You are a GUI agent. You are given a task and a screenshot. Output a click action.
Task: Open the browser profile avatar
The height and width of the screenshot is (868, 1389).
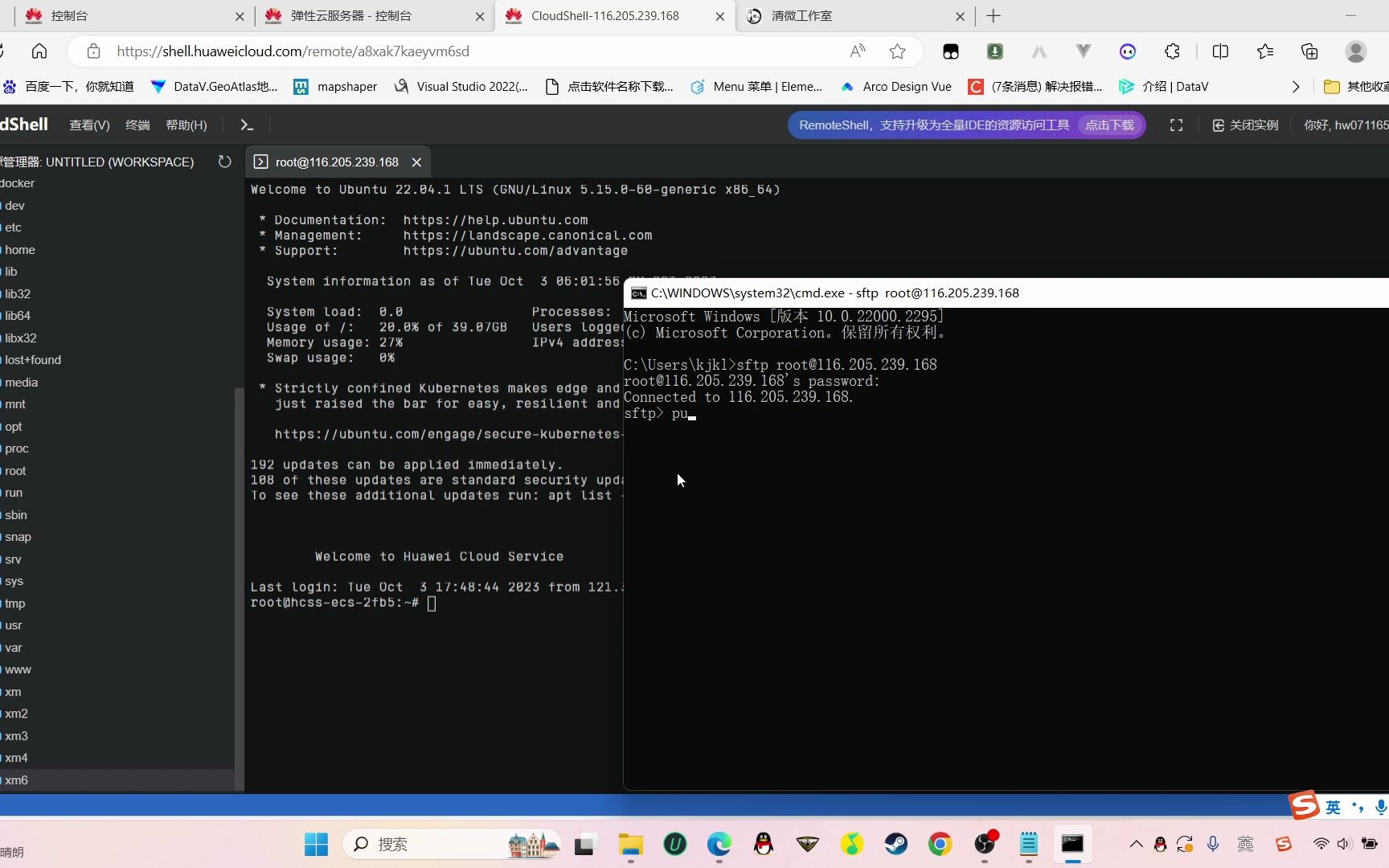pyautogui.click(x=1356, y=51)
